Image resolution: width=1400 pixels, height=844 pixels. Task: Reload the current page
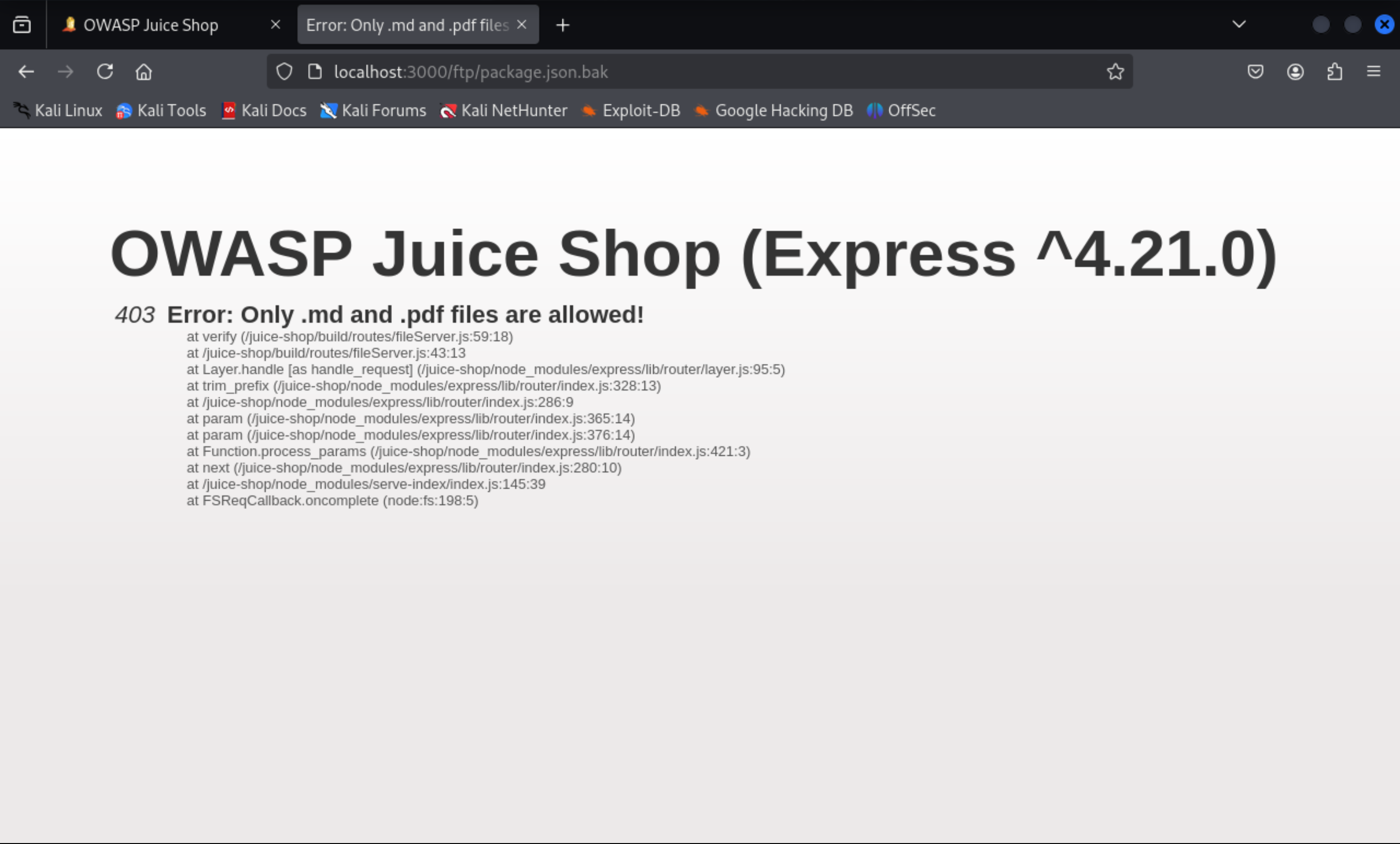point(105,71)
